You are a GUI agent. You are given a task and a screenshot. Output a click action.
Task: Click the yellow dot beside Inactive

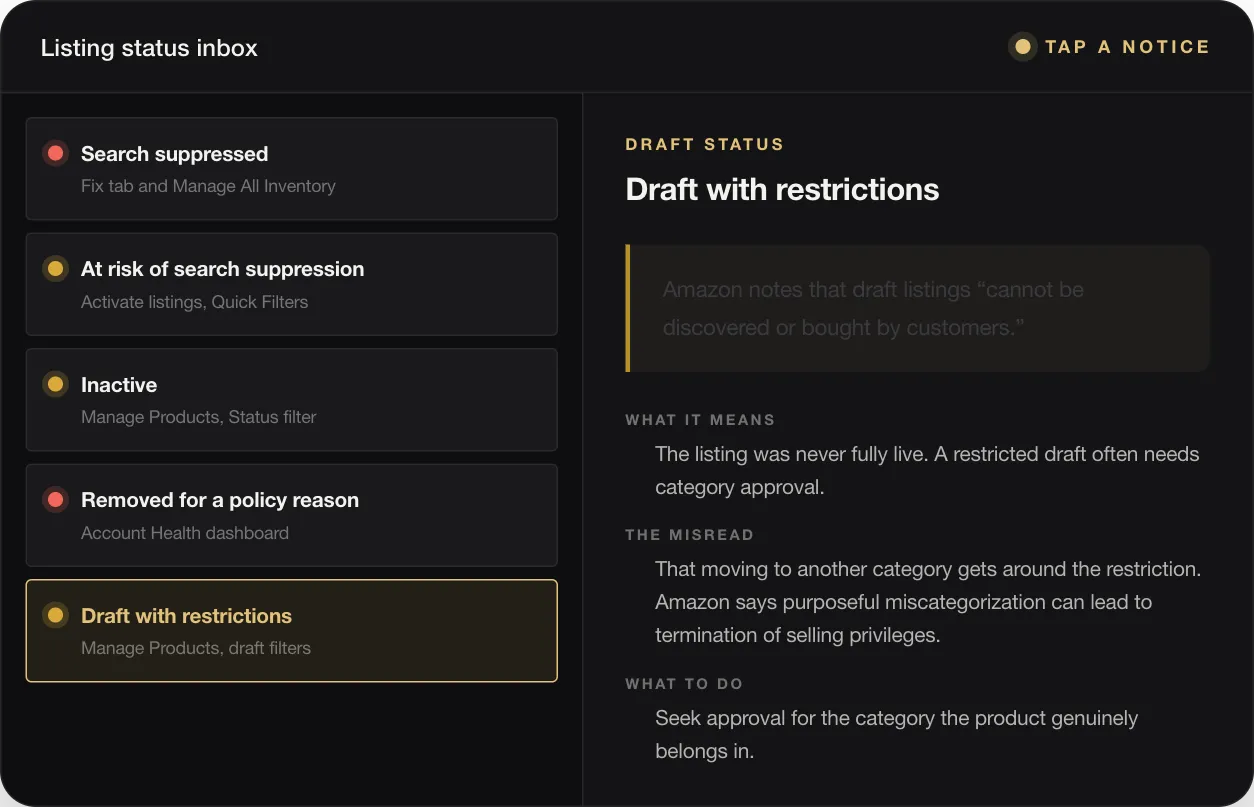(x=56, y=384)
